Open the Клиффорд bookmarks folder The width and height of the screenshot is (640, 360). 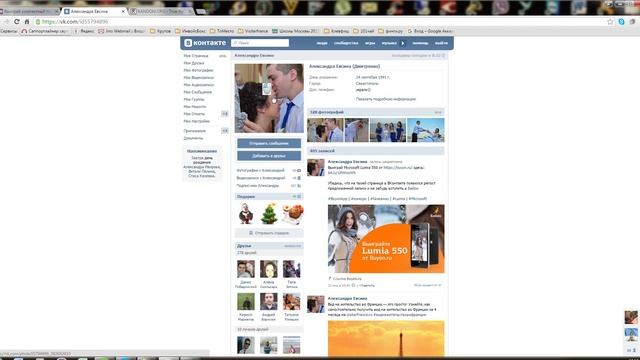(x=337, y=31)
